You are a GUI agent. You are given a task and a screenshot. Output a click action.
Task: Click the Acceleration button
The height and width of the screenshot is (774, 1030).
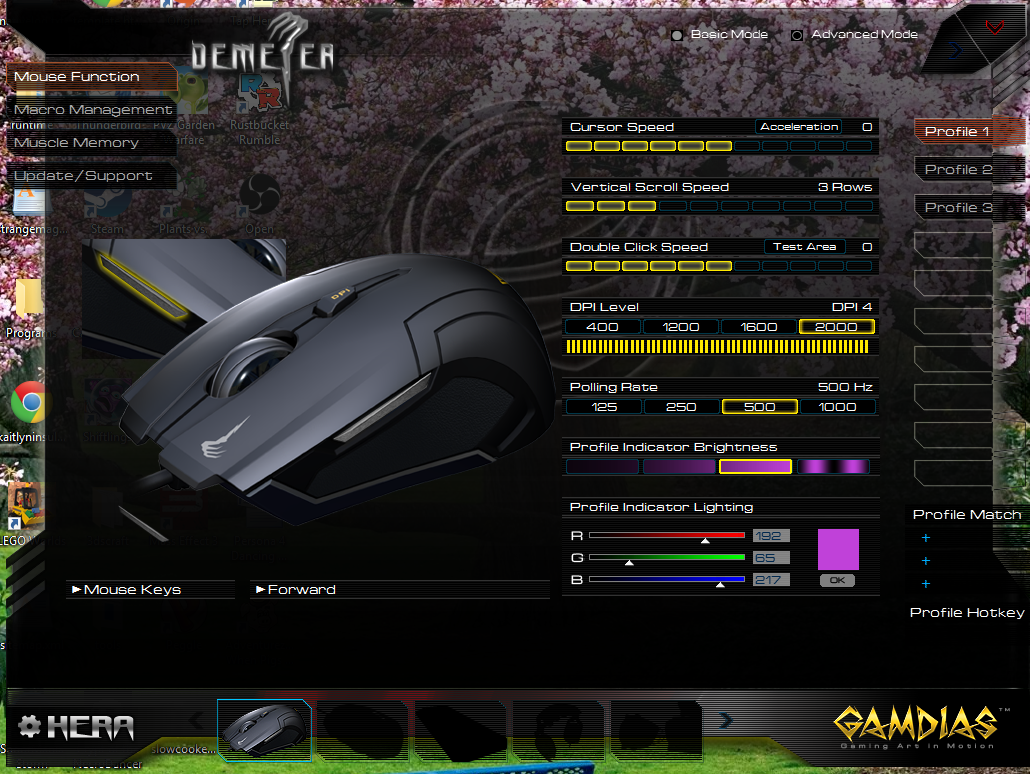pos(799,127)
